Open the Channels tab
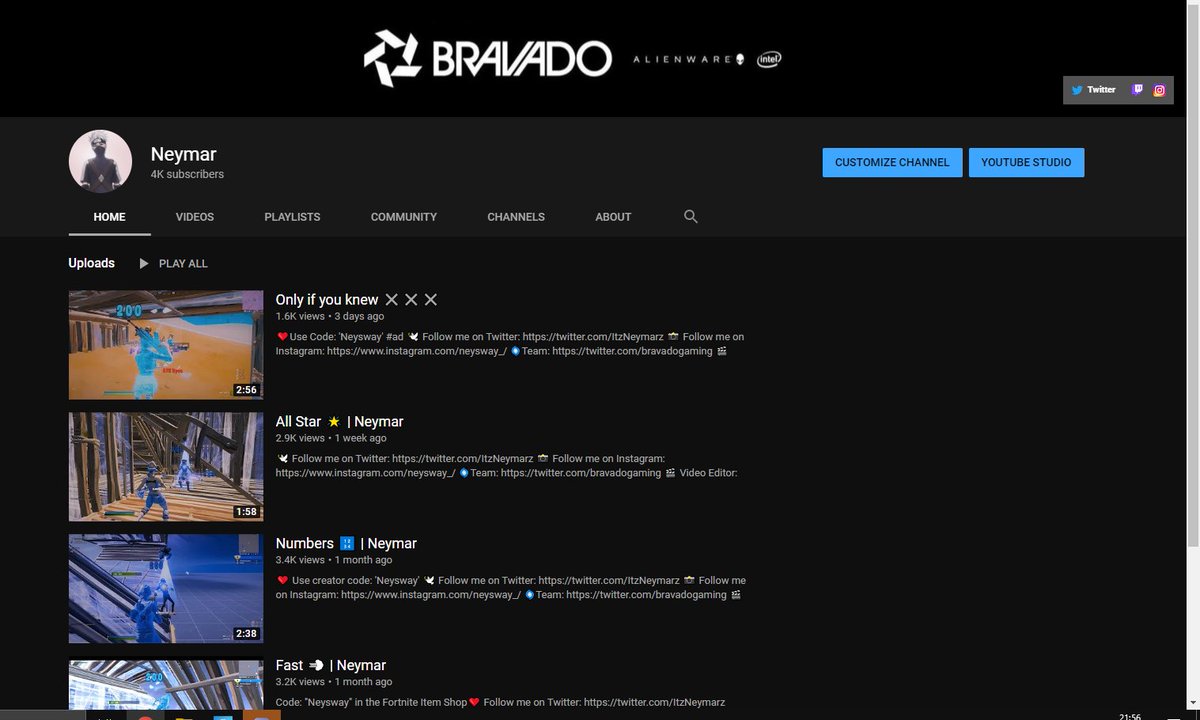 pyautogui.click(x=516, y=217)
